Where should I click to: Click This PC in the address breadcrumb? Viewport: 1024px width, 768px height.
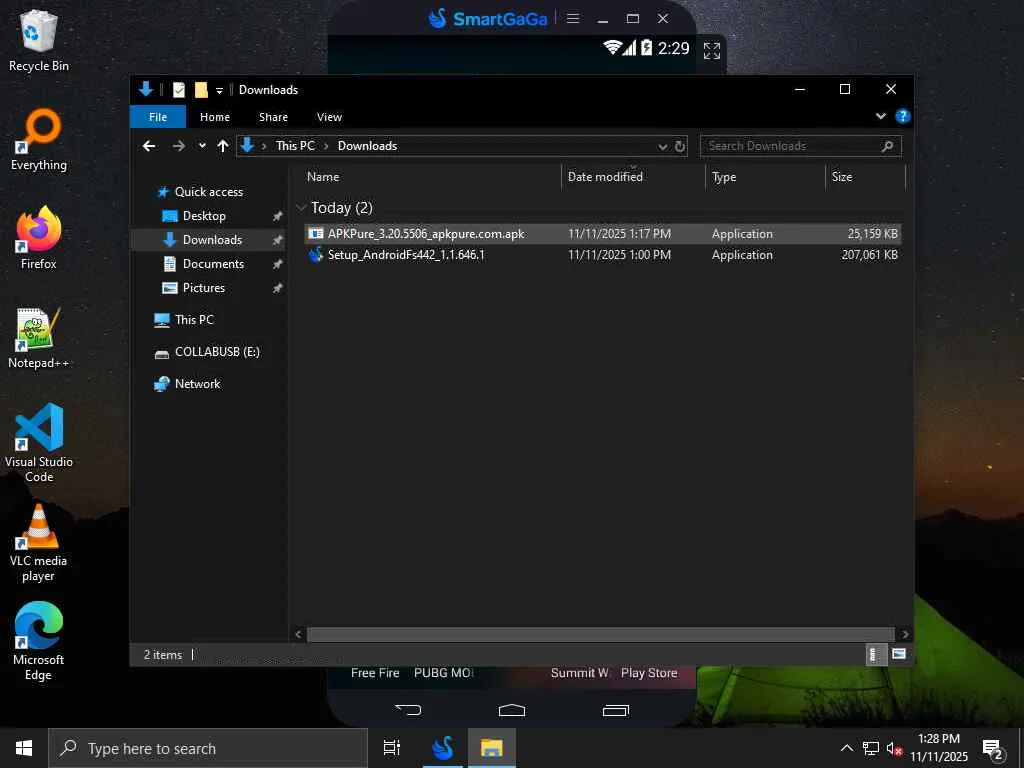tap(295, 146)
